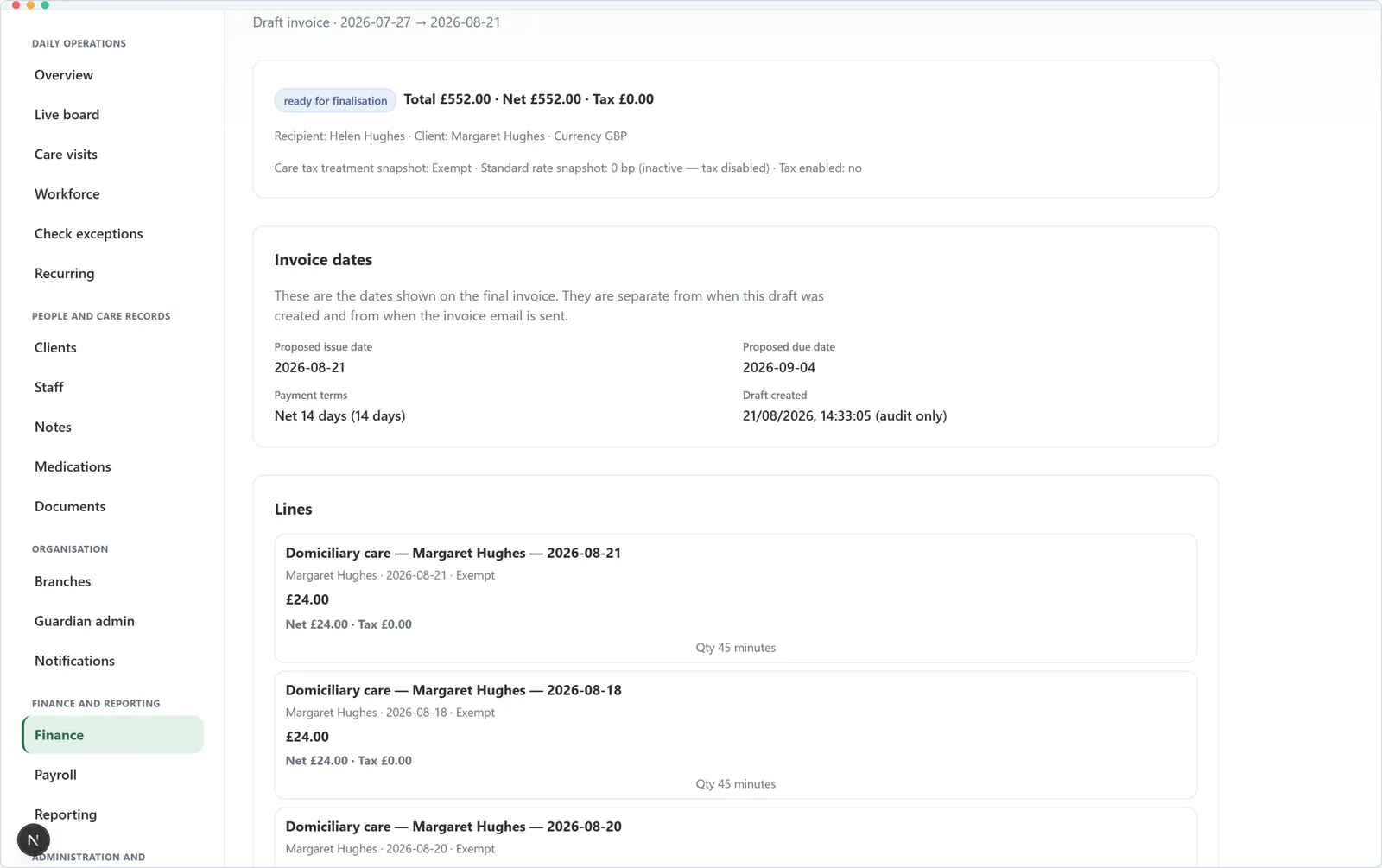Click Net 14 days payment terms

339,416
